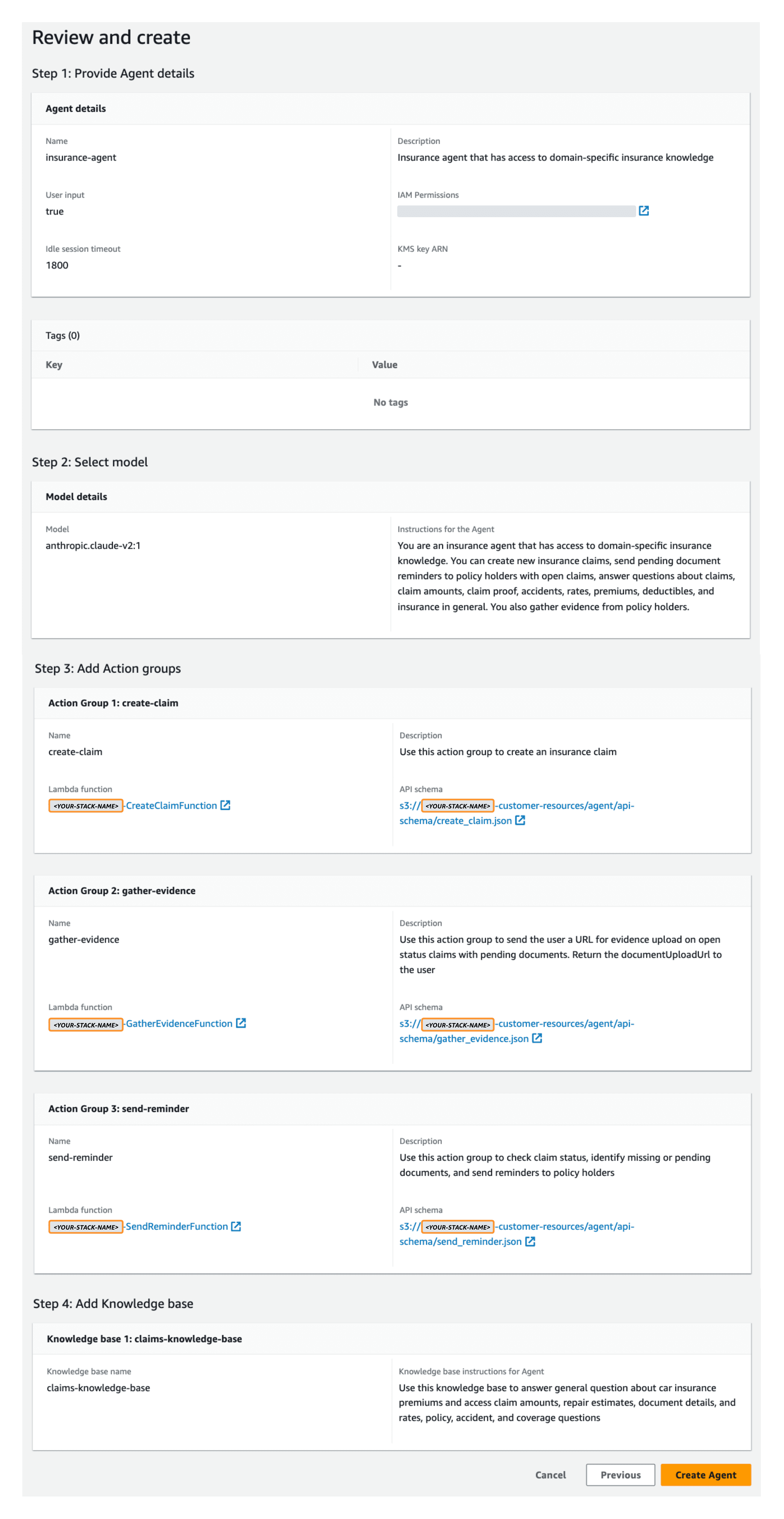Click the 'Action Group 2: gather-evidence' header
784x1519 pixels.
click(x=122, y=890)
